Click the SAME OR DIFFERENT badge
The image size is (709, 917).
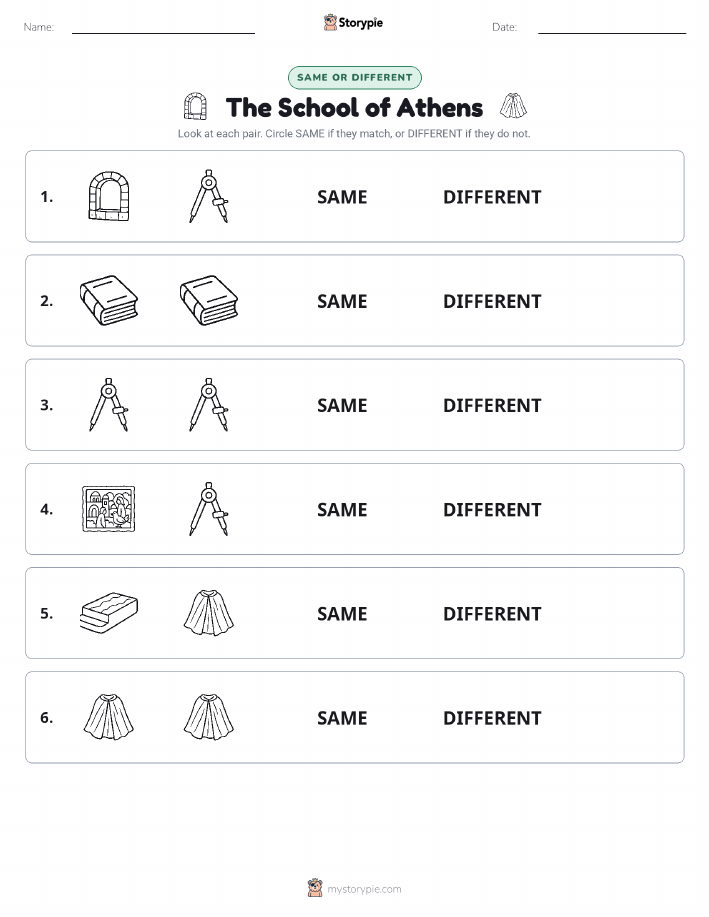tap(354, 77)
